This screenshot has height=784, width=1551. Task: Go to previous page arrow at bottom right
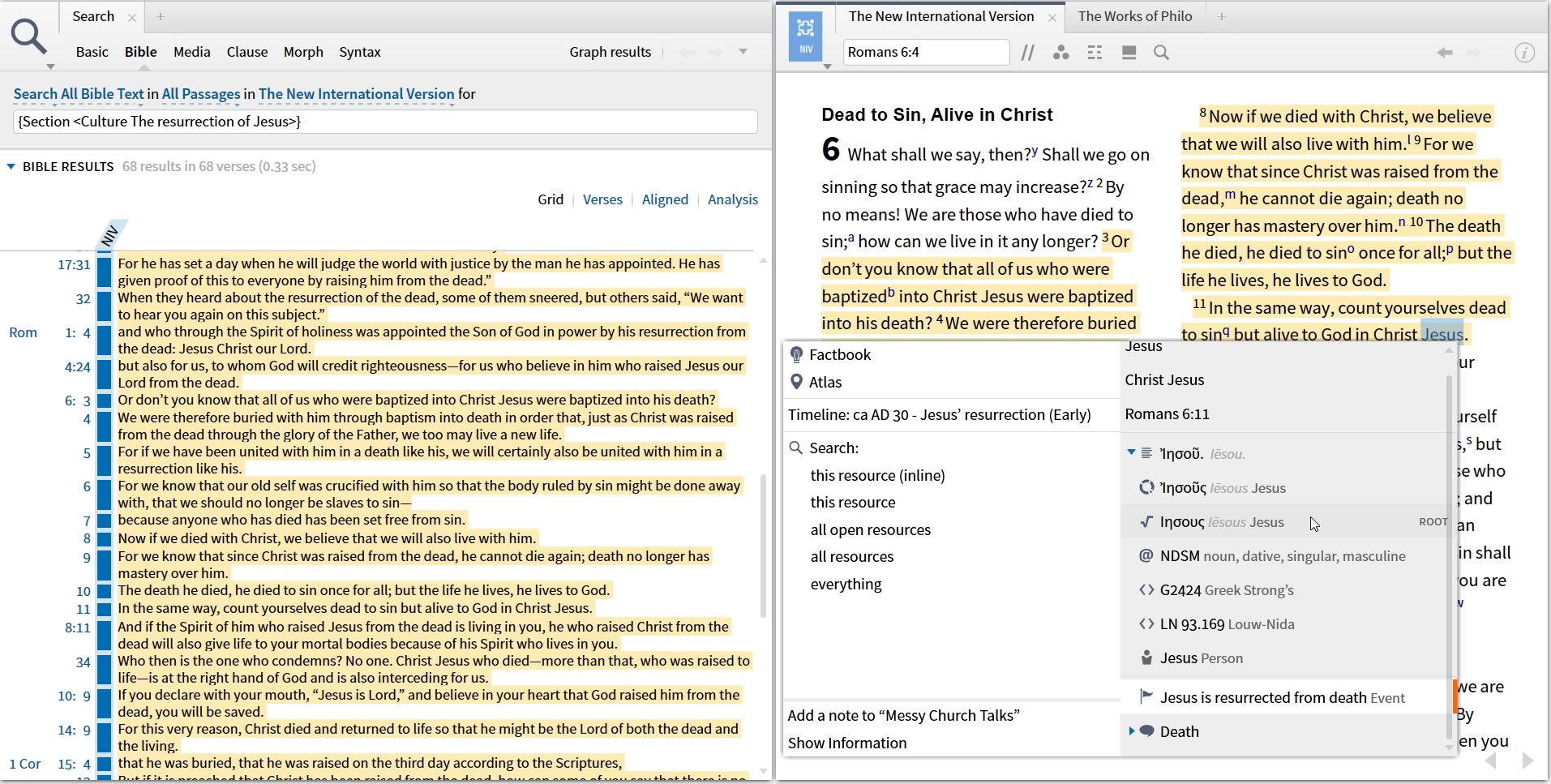click(1490, 760)
